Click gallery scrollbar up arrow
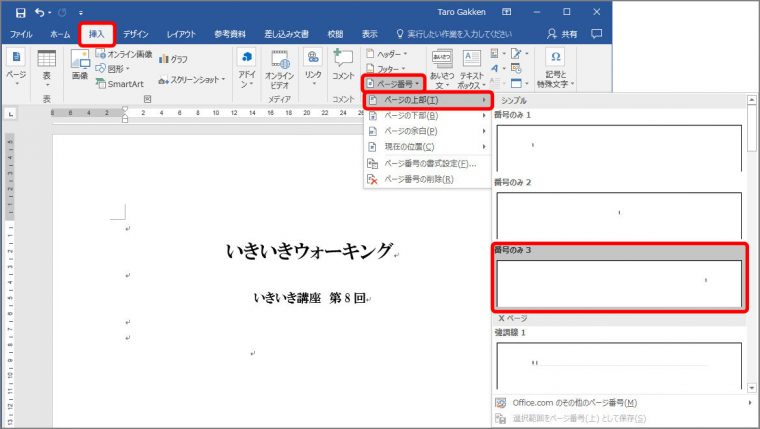 (x=752, y=100)
